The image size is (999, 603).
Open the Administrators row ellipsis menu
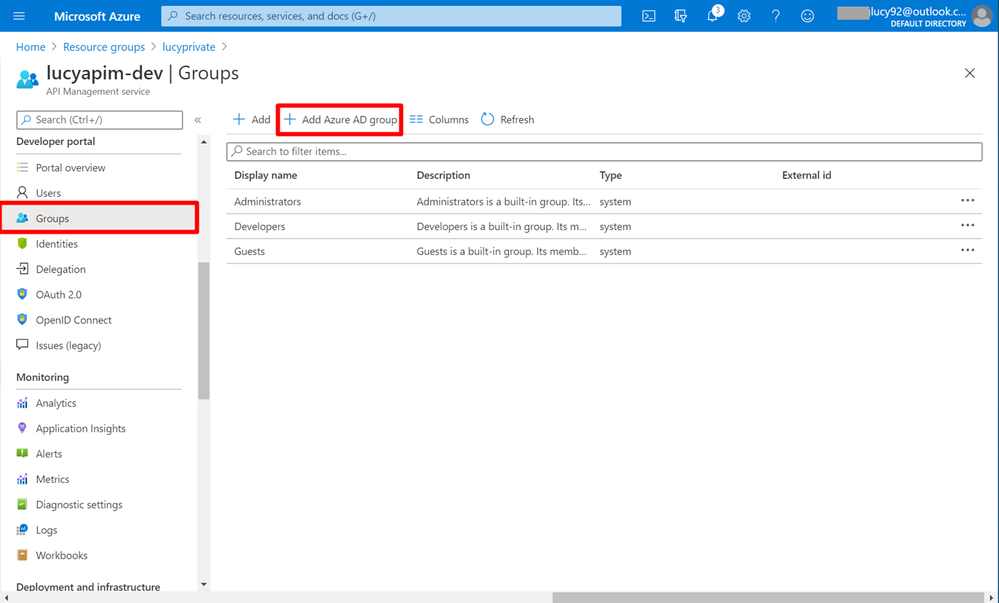pyautogui.click(x=967, y=201)
